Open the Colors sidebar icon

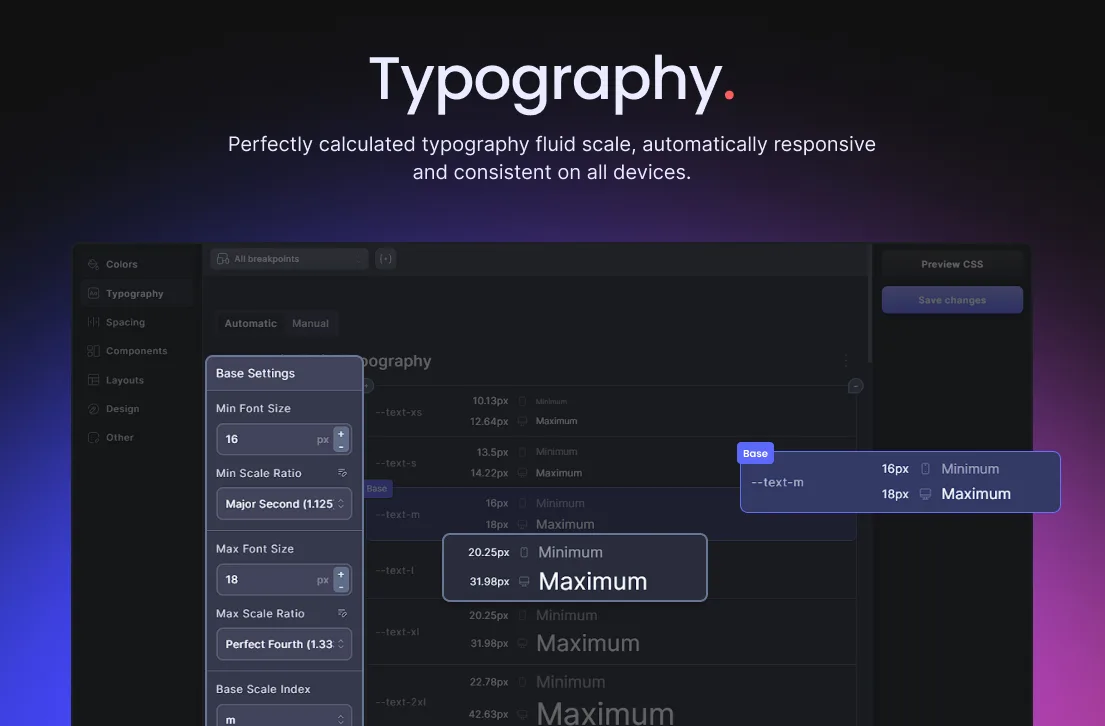93,264
